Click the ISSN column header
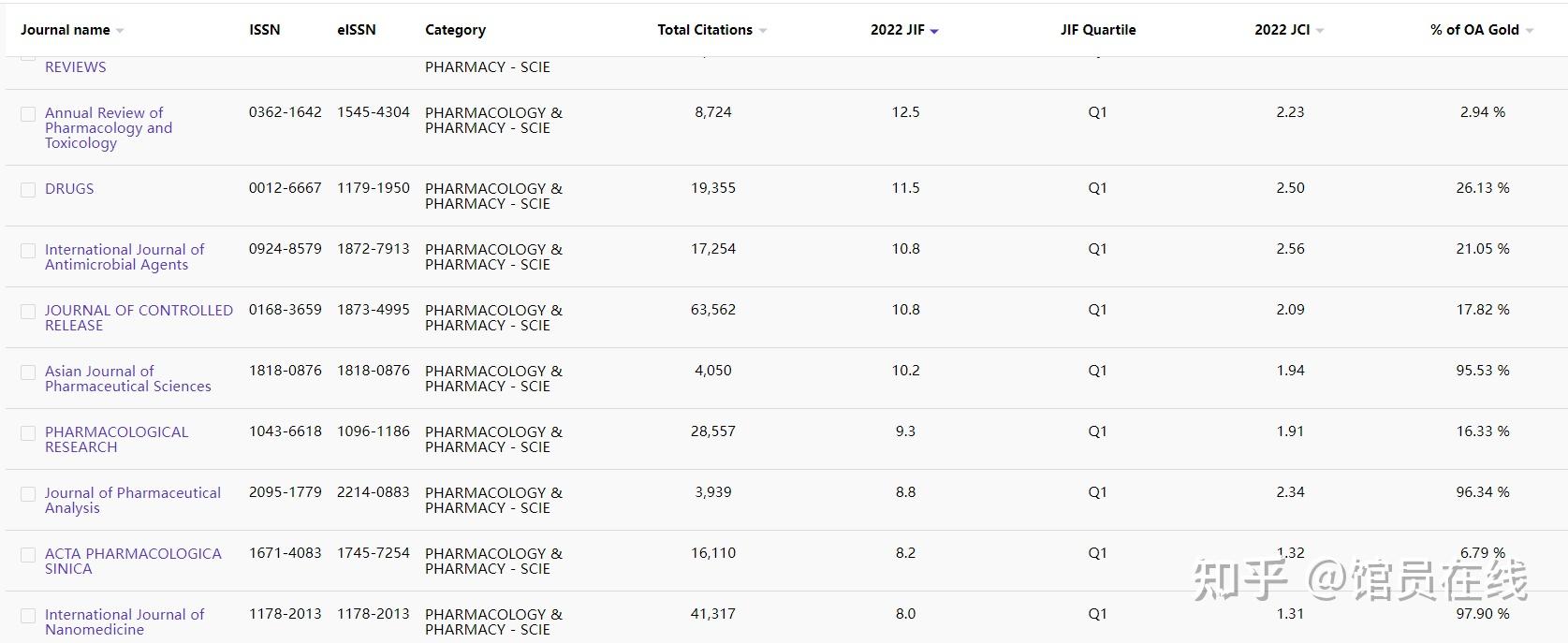1568x643 pixels. pos(264,30)
